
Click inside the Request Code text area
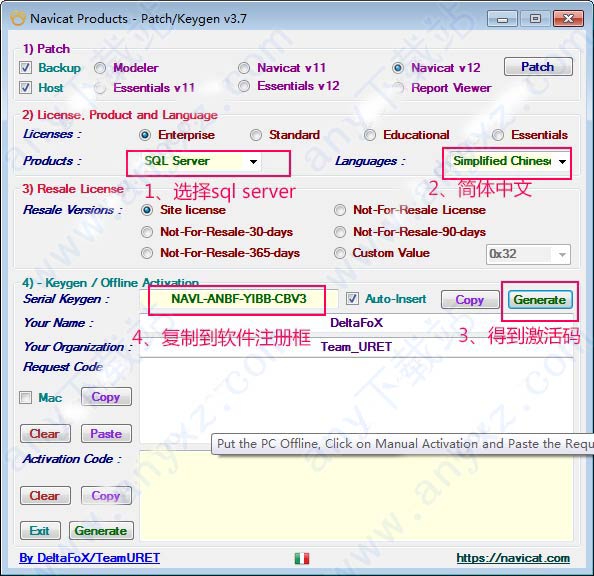(356, 400)
